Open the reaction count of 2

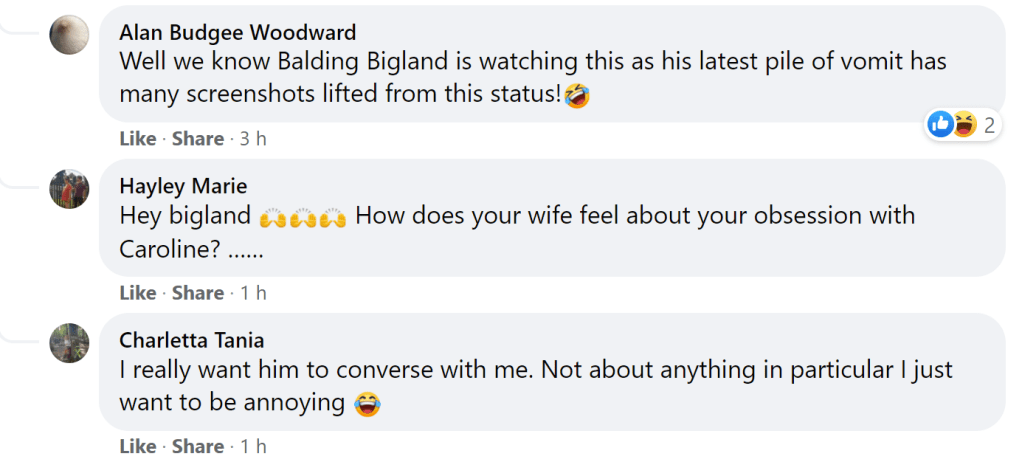[989, 125]
